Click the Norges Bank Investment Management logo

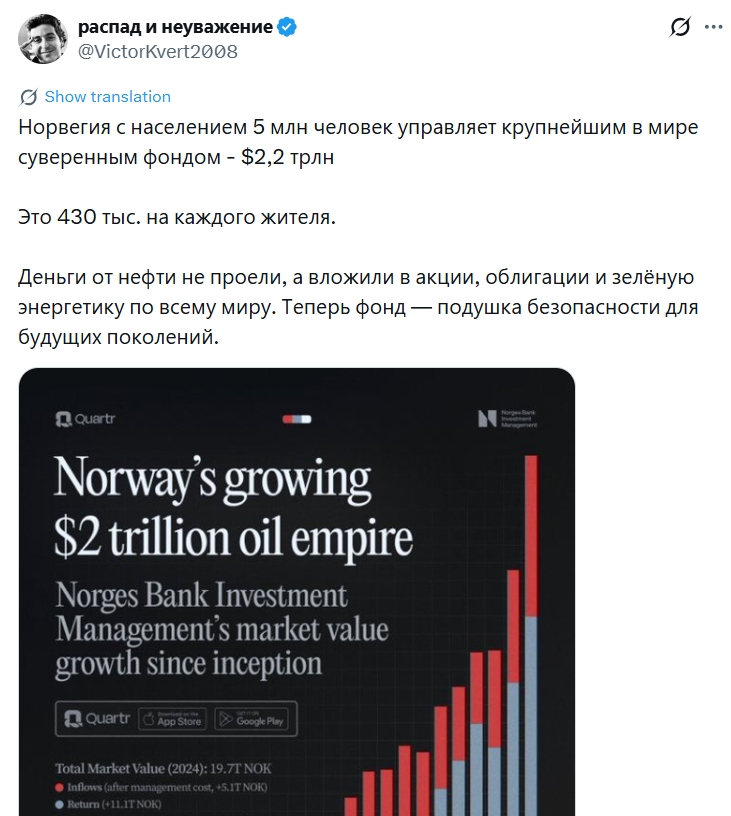coord(507,418)
